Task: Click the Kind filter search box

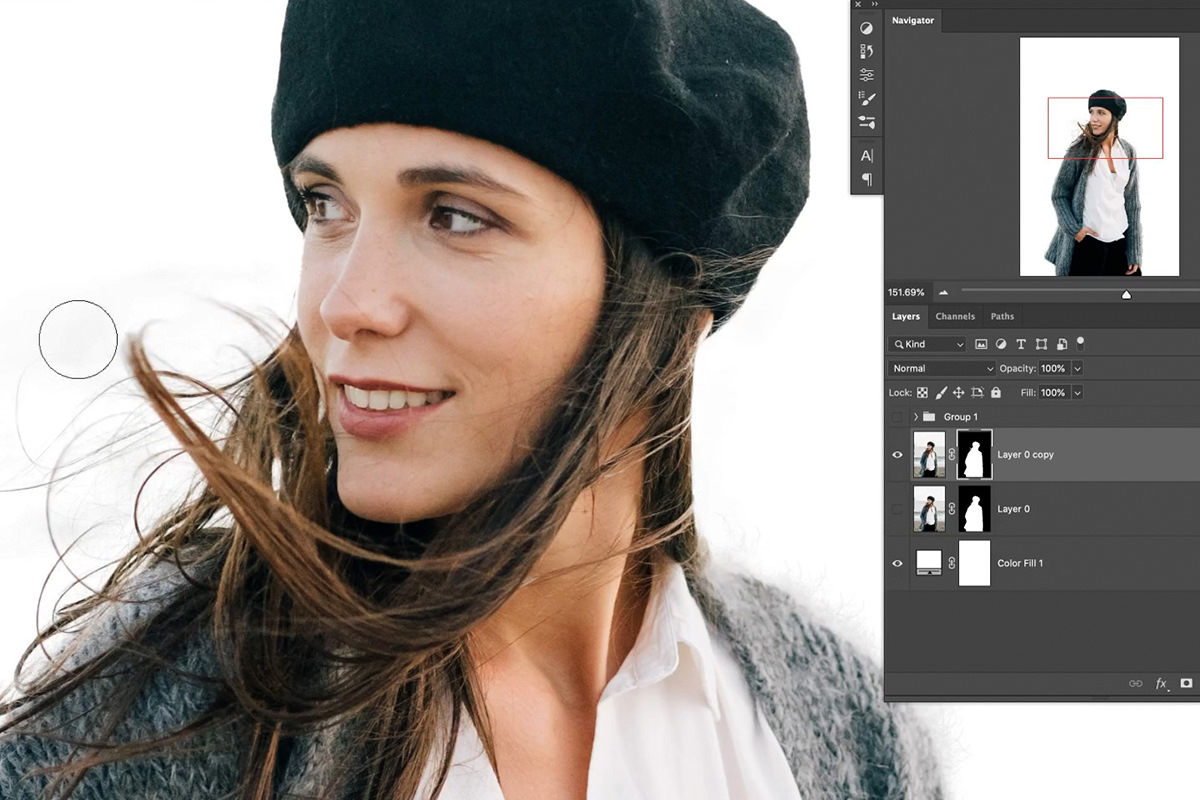Action: point(925,344)
